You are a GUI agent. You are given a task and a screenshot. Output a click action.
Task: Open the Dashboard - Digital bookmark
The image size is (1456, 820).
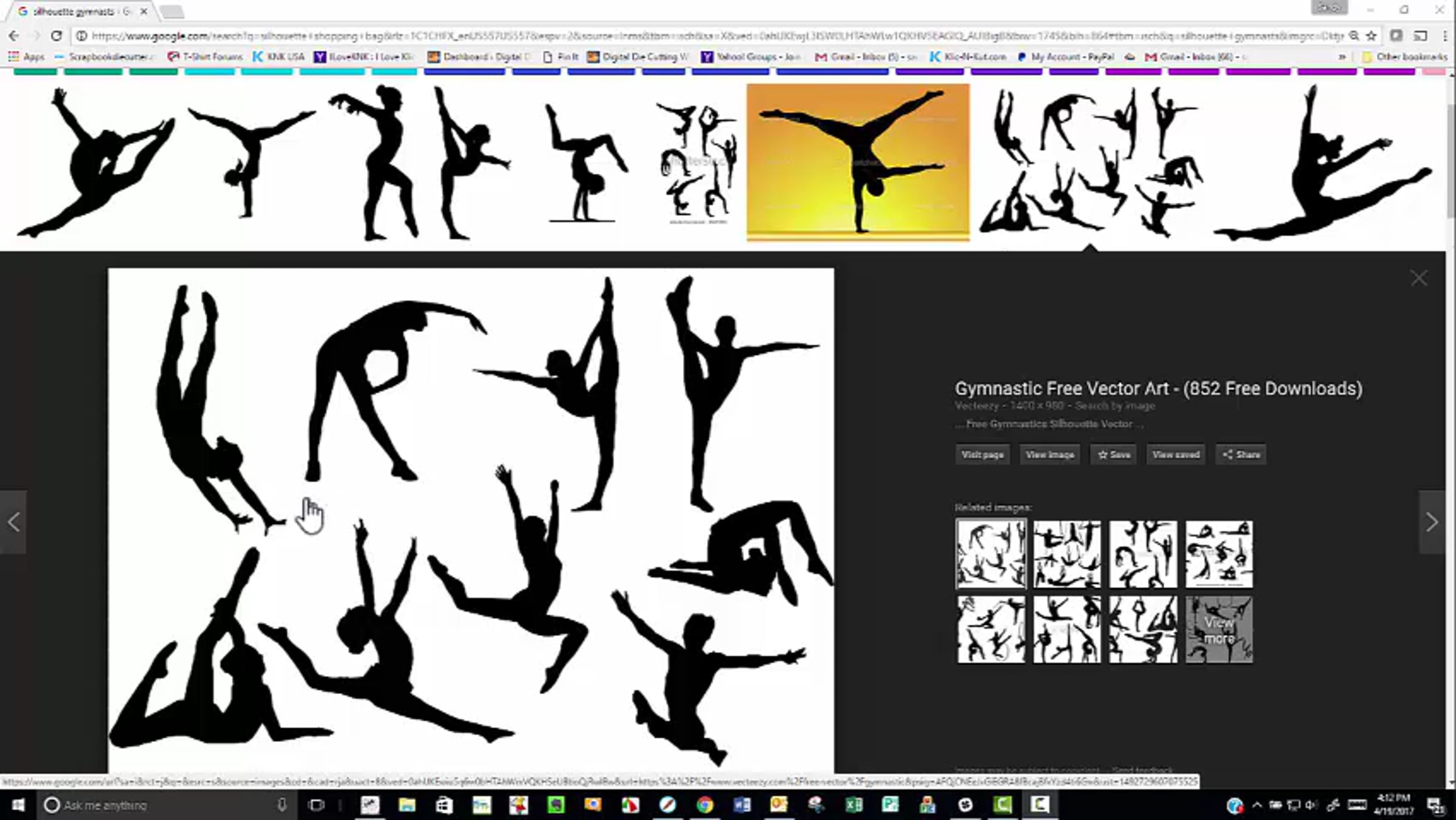click(479, 56)
